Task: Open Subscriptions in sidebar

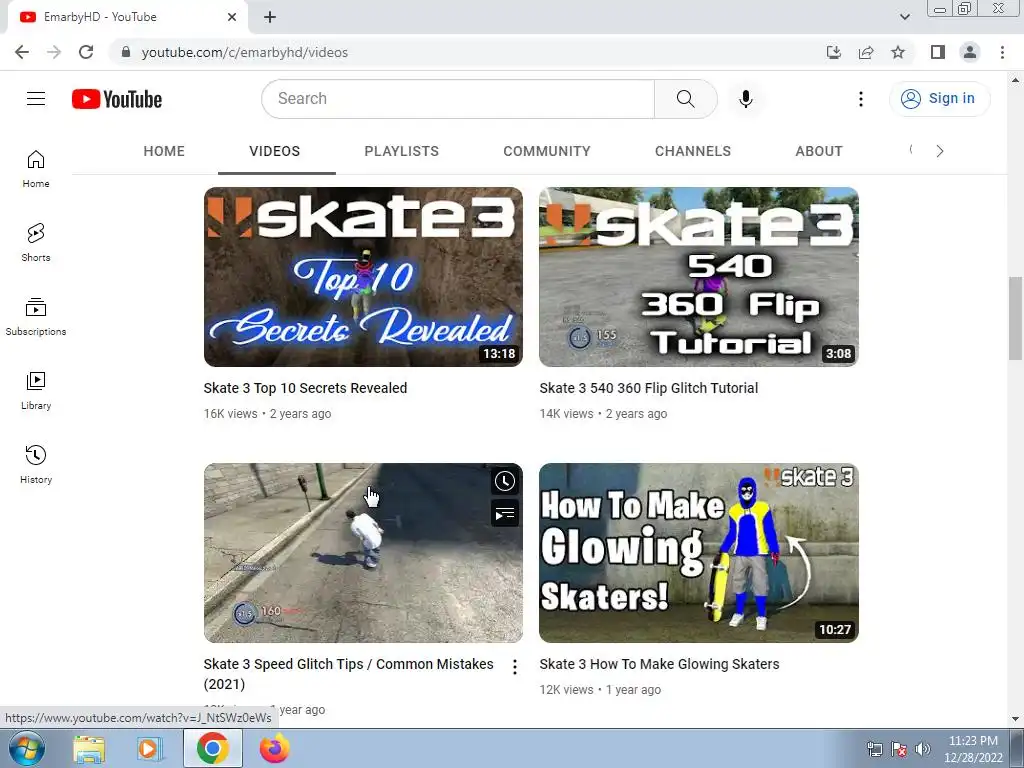Action: (x=36, y=317)
